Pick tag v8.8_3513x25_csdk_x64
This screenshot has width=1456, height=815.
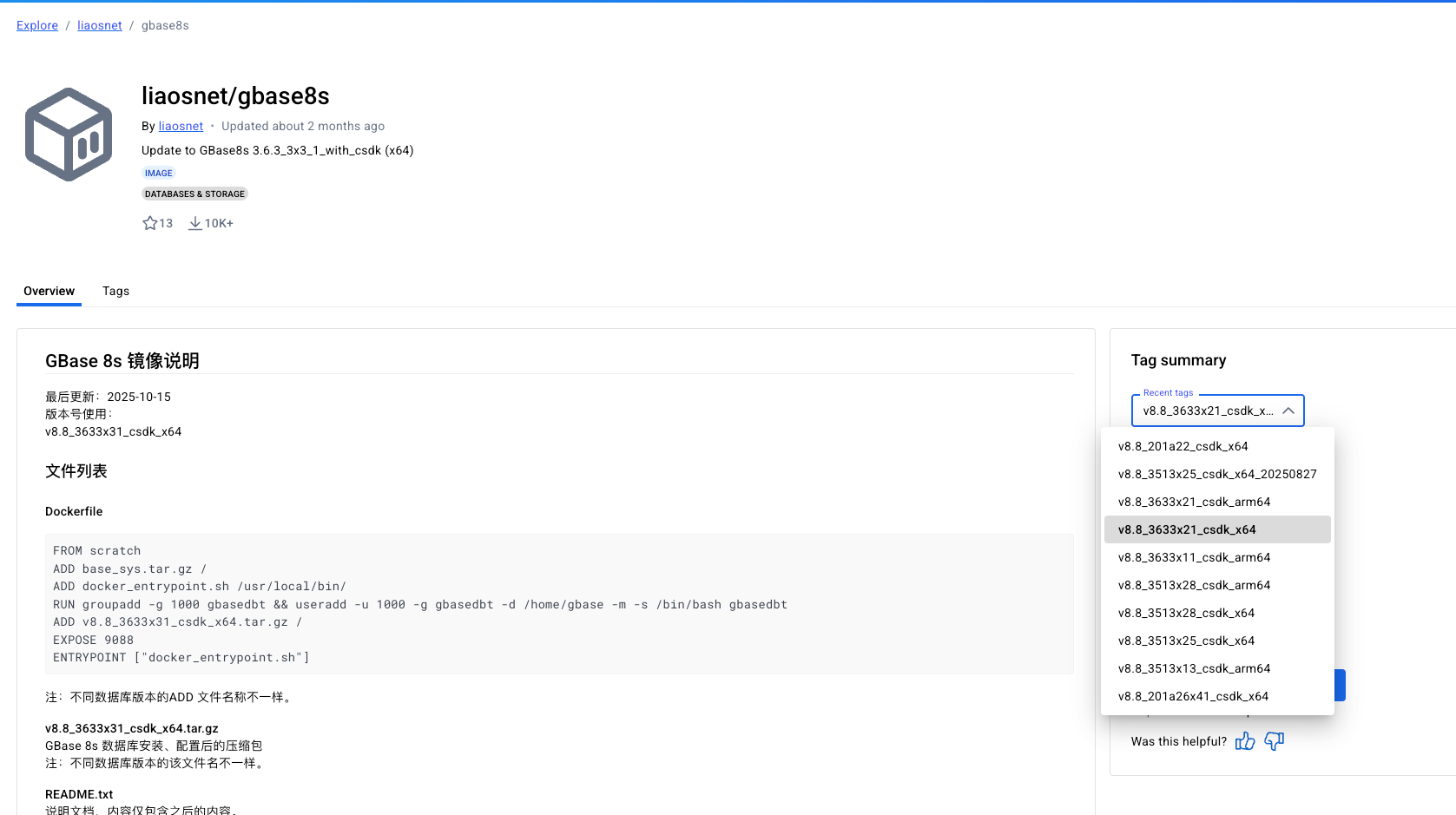coord(1217,641)
